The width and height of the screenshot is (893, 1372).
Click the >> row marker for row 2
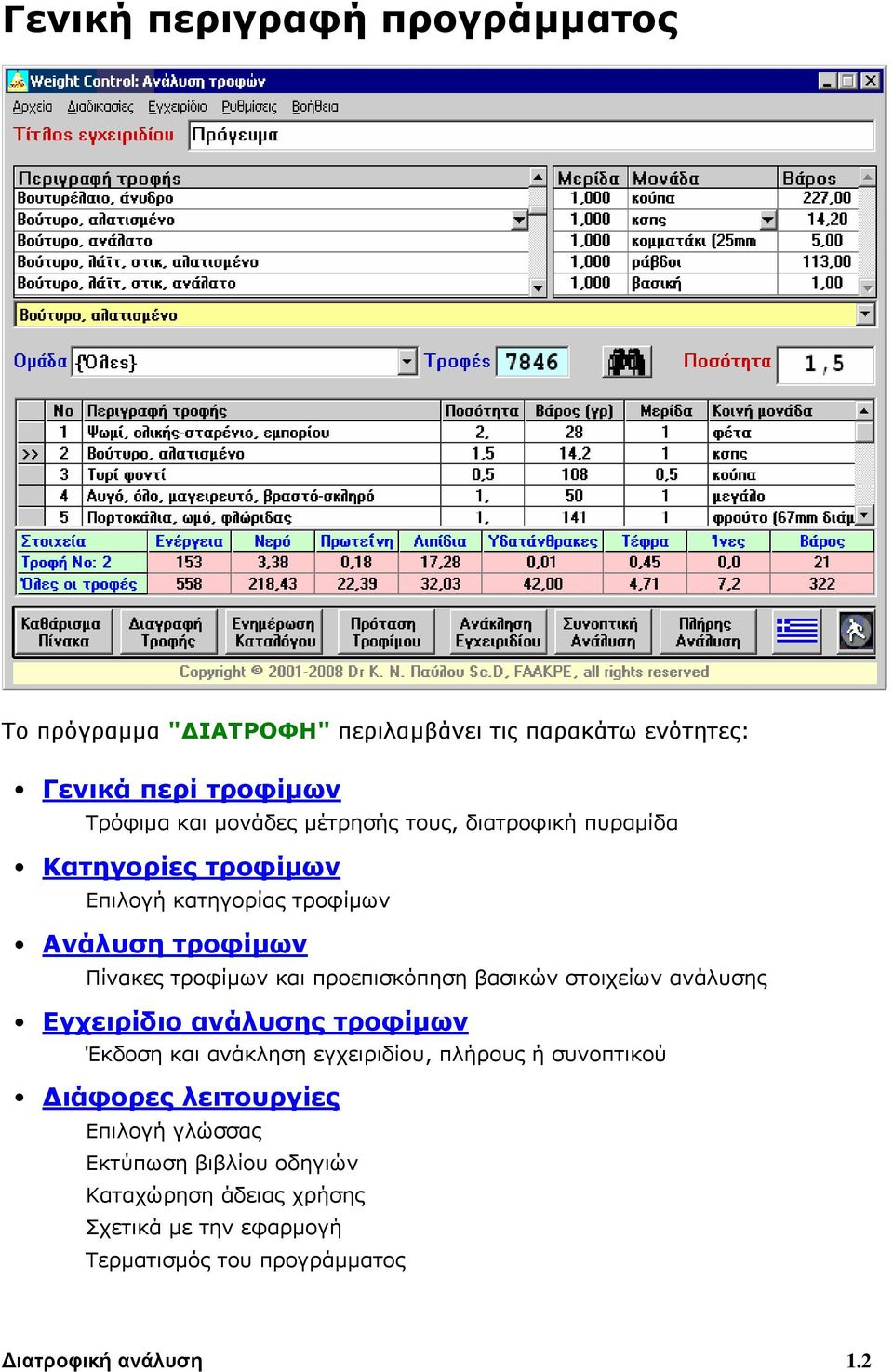coord(31,454)
